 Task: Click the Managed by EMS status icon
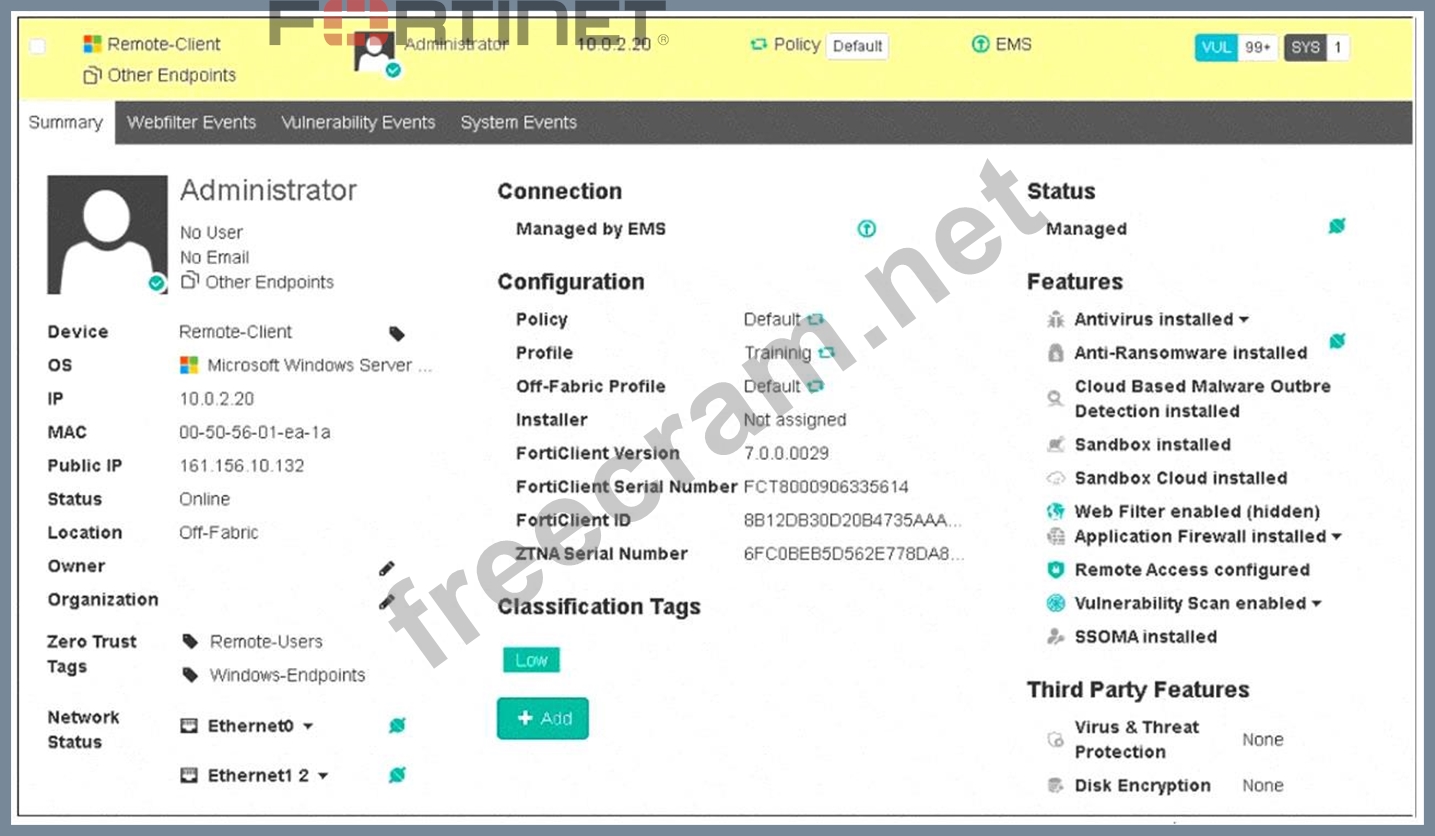pyautogui.click(x=866, y=229)
